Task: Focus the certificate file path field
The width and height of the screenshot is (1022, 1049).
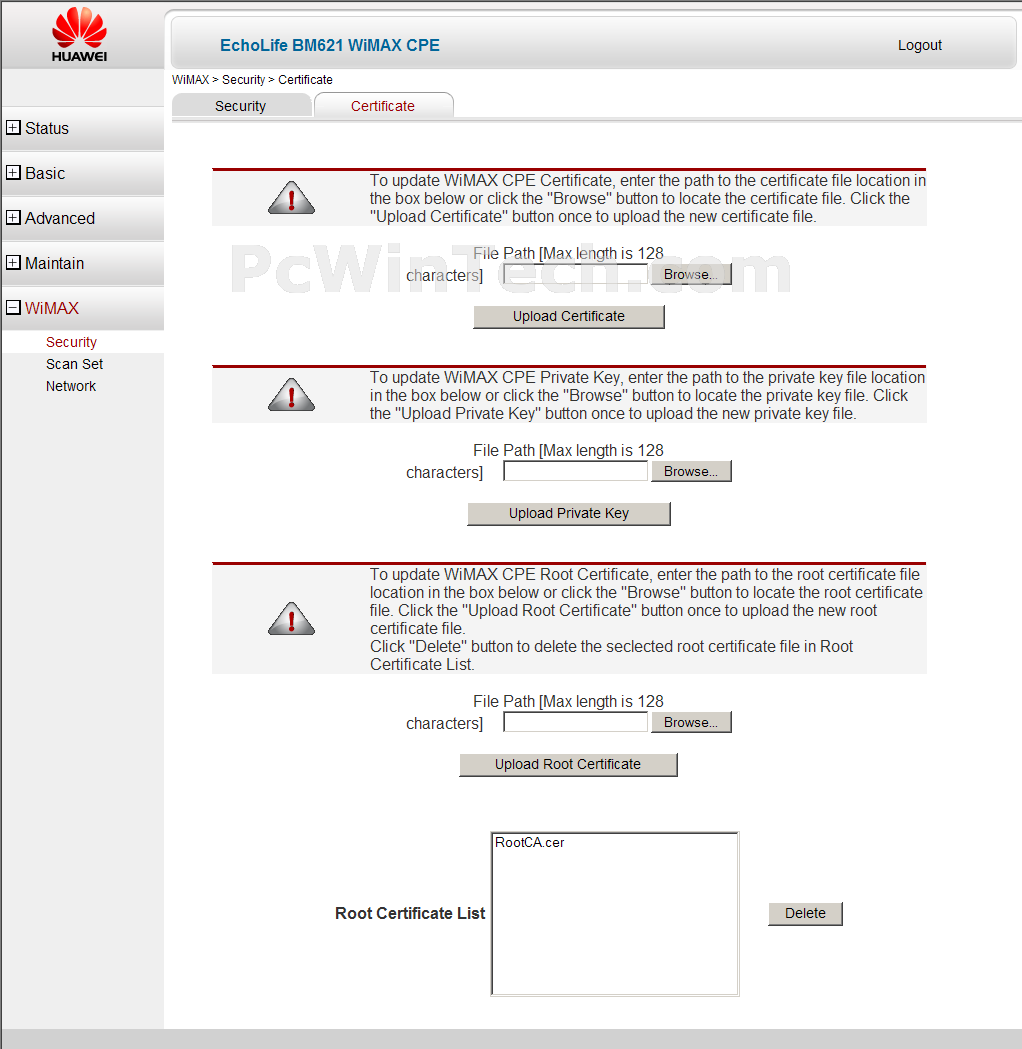Action: [575, 274]
